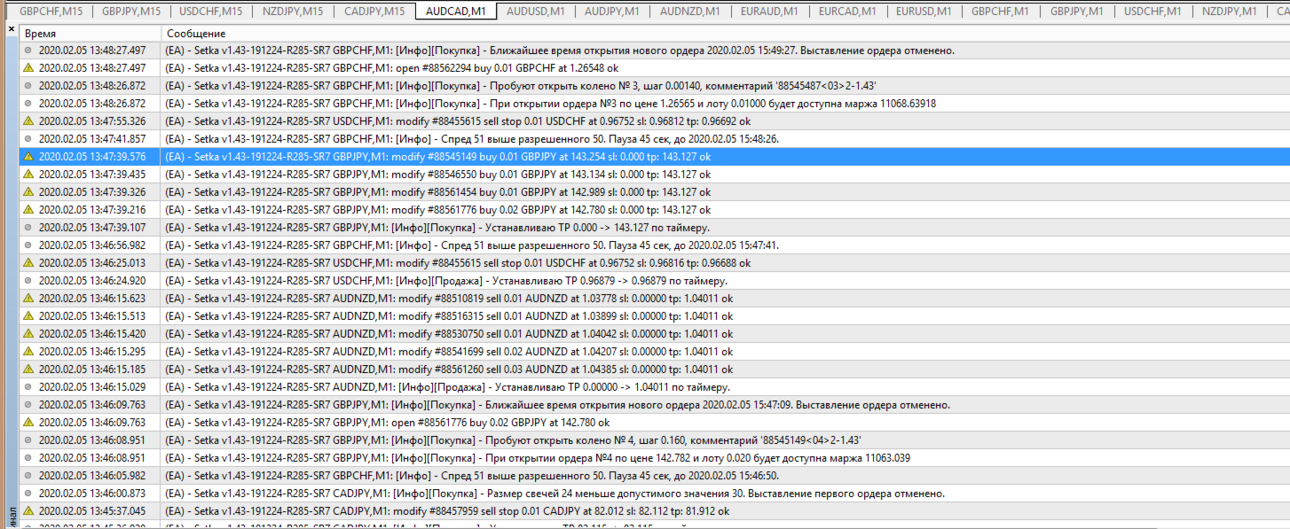Click info icon on 13:46:00.873 row
This screenshot has height=529, width=1290.
coord(28,494)
